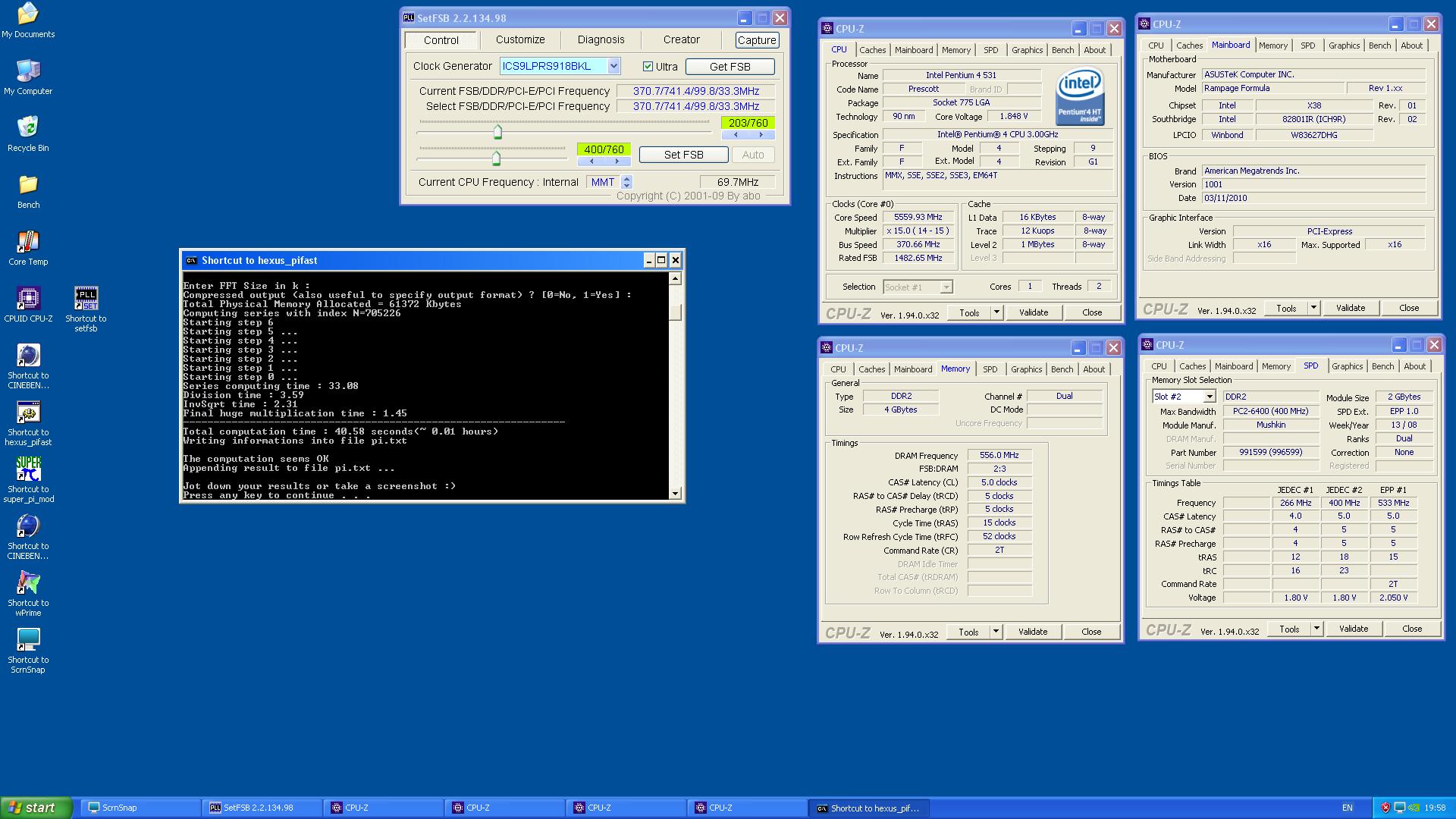Launch Shortcut to ScrnSnap icon

click(x=28, y=650)
